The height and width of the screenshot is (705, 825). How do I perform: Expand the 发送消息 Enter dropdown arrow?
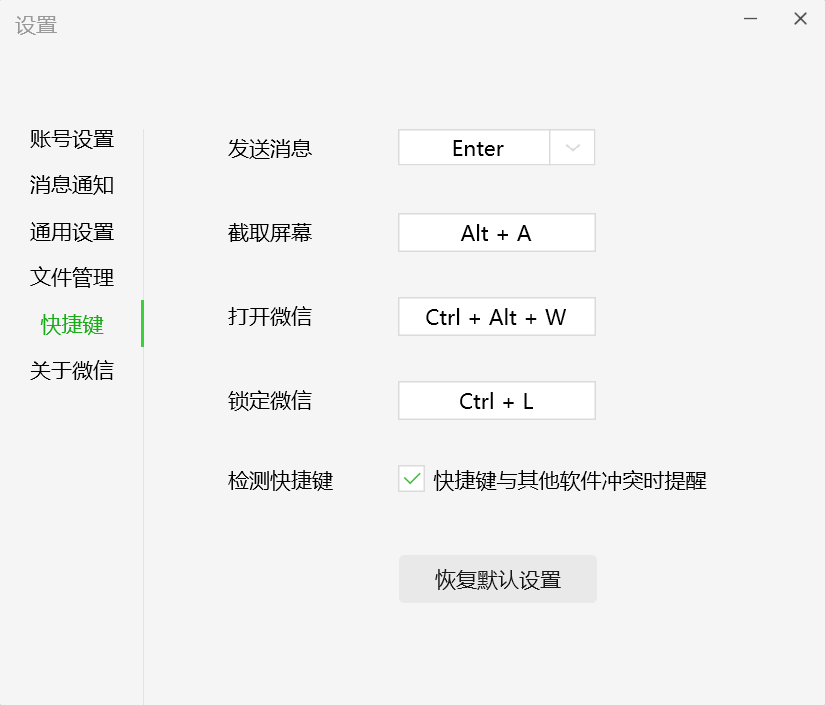point(572,147)
